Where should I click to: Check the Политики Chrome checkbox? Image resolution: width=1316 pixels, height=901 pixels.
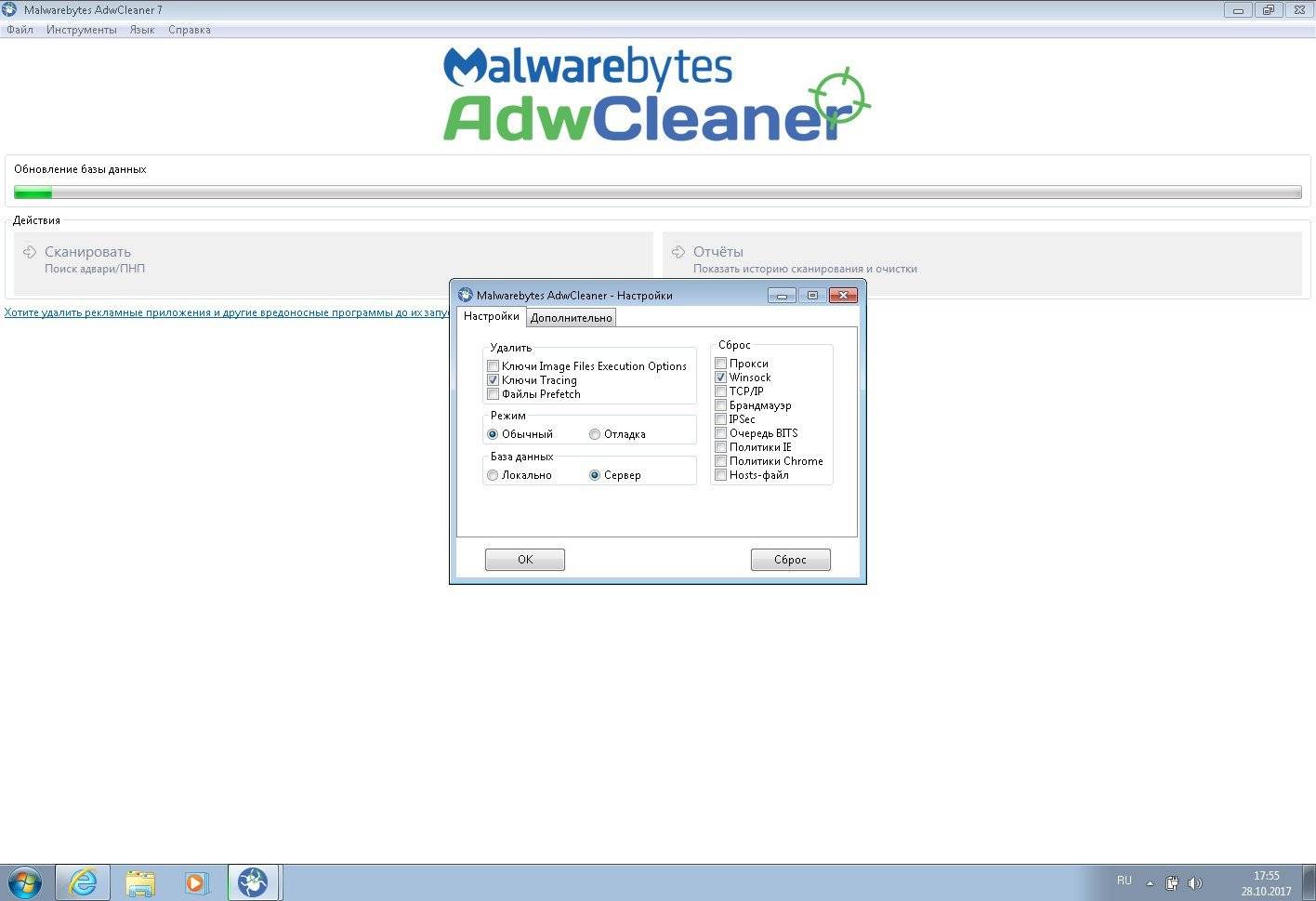tap(720, 461)
